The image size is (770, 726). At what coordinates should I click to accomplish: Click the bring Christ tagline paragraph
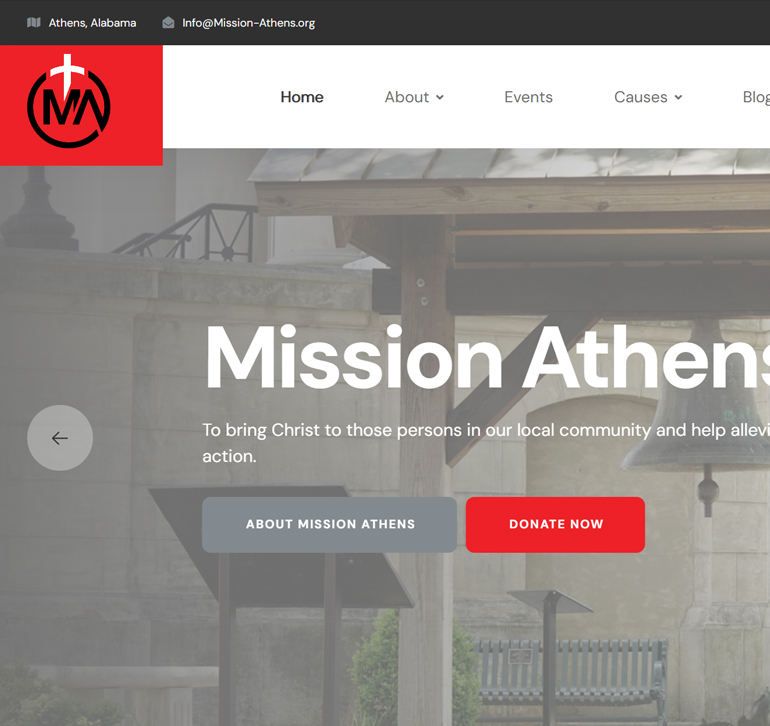click(486, 443)
